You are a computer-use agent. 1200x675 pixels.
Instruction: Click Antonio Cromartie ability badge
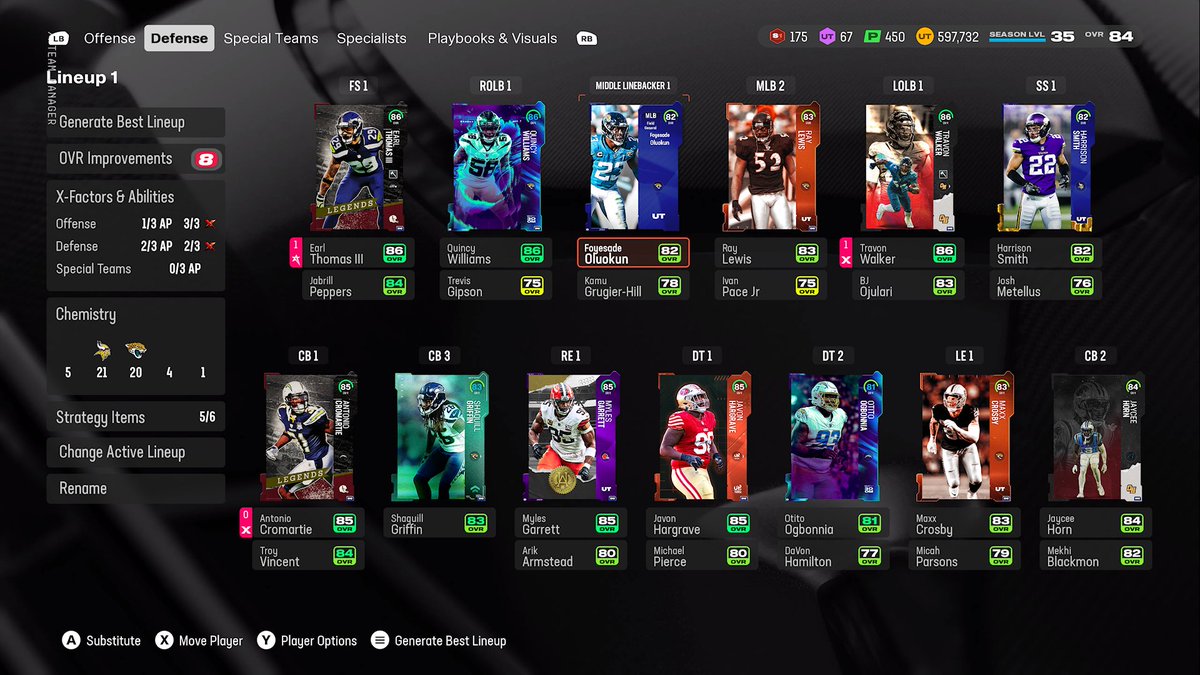click(x=246, y=523)
